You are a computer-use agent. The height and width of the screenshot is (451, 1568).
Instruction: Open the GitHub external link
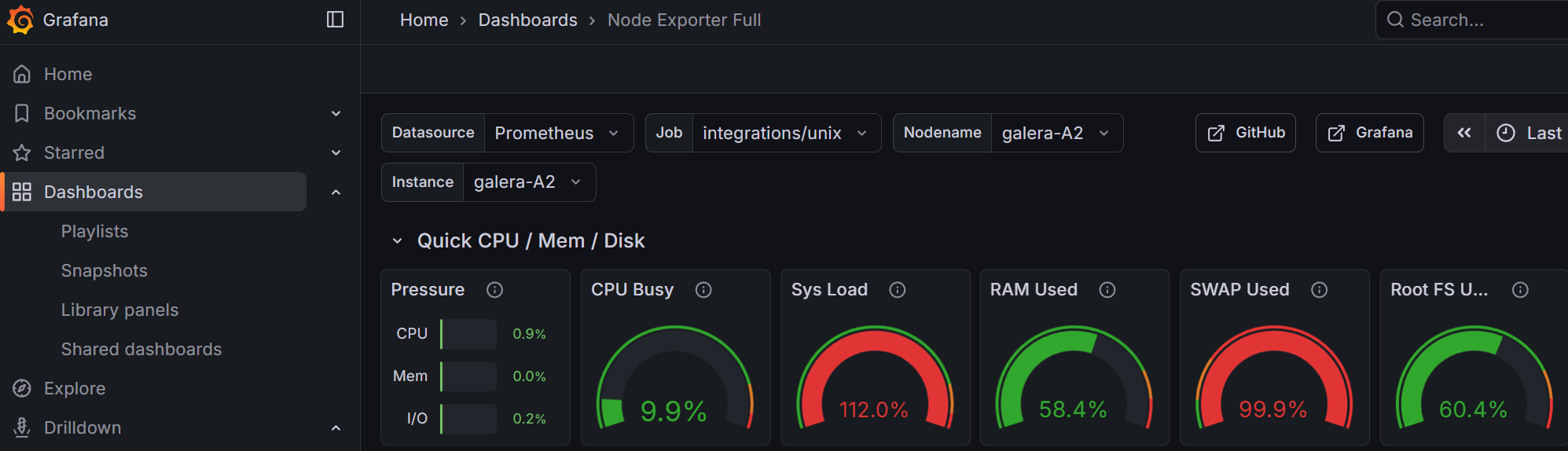(x=1245, y=133)
